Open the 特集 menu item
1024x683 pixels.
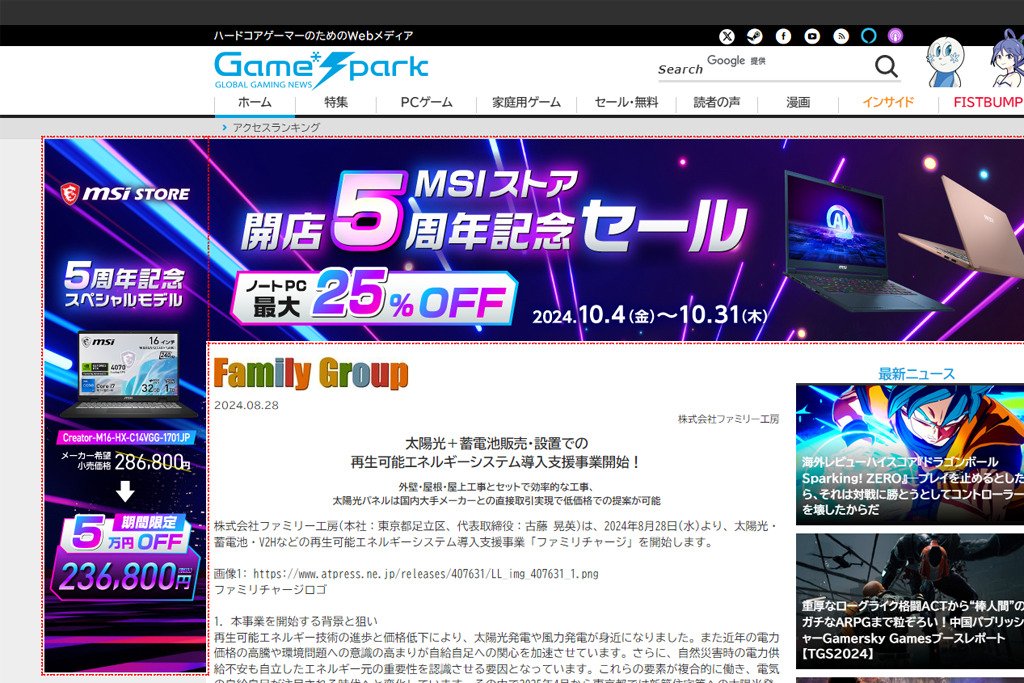click(x=336, y=103)
